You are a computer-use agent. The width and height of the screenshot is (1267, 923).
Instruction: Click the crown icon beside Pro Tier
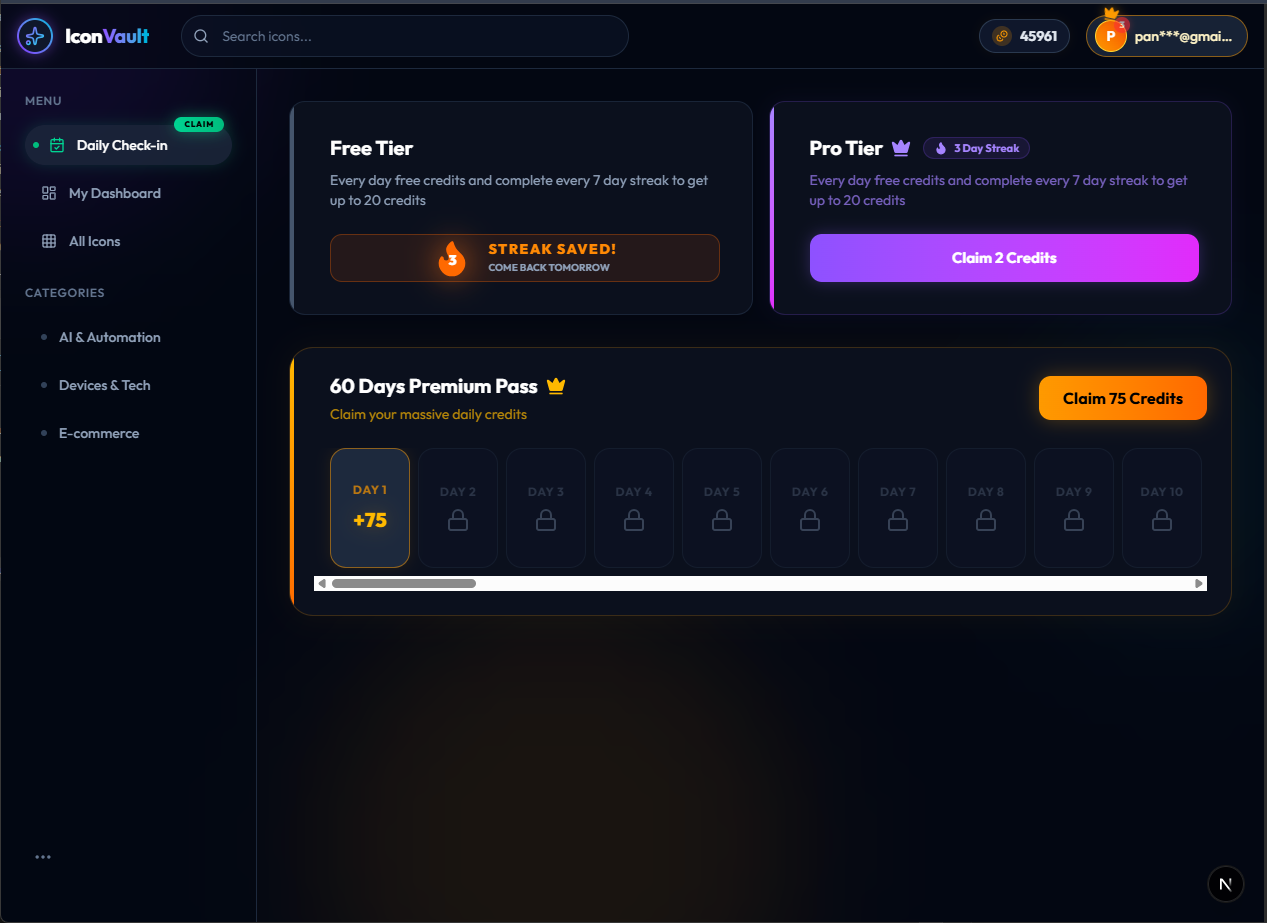(901, 148)
